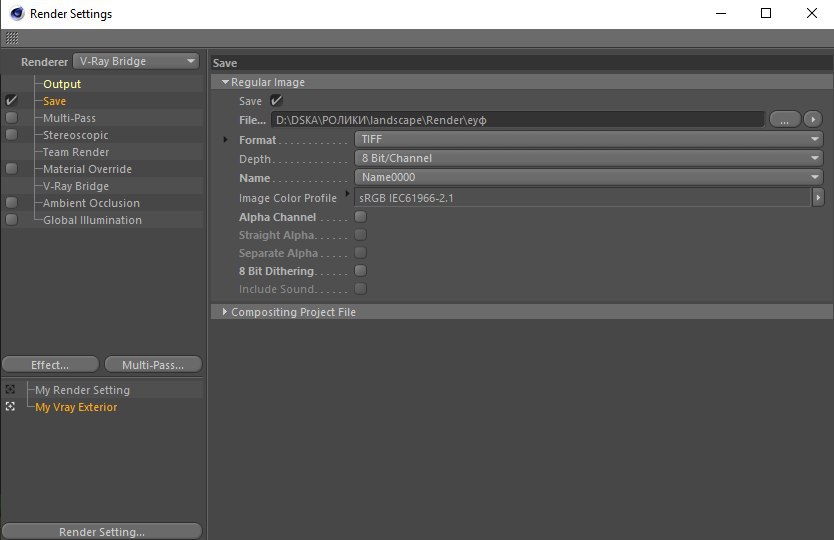Minimize the Render Settings window
Viewport: 834px width, 540px height.
click(x=721, y=13)
